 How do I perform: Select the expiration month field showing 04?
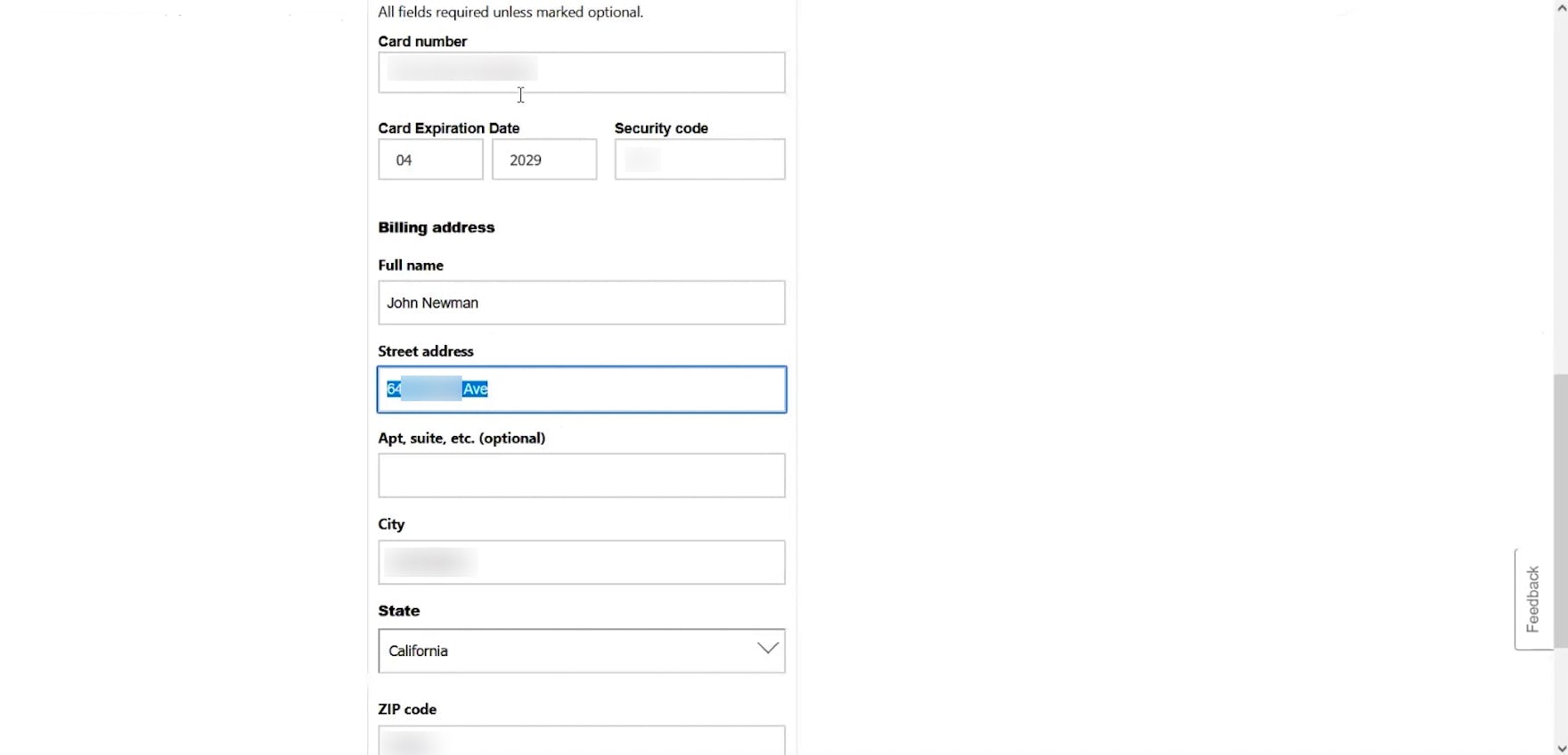pyautogui.click(x=430, y=160)
